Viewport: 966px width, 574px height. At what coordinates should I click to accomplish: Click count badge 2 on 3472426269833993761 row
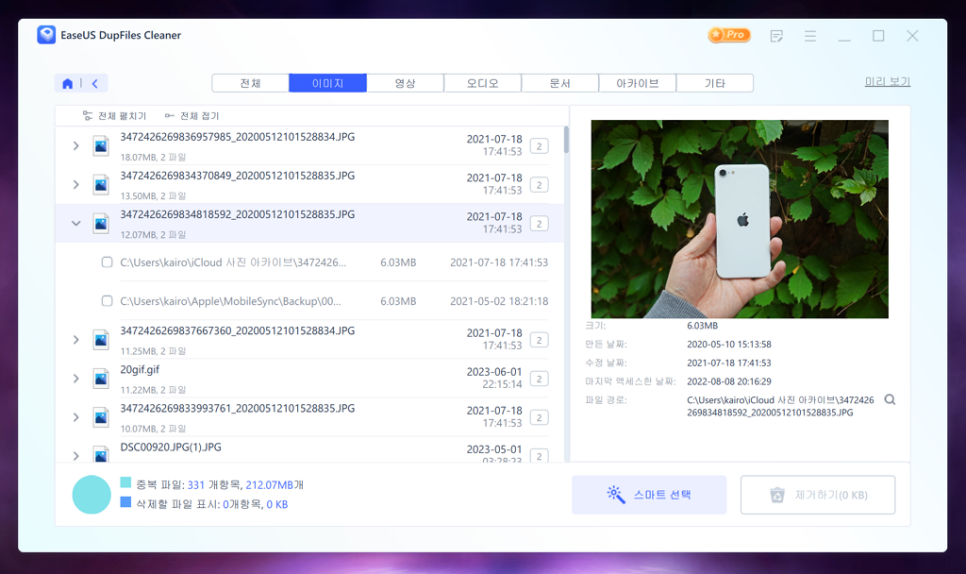(x=539, y=418)
